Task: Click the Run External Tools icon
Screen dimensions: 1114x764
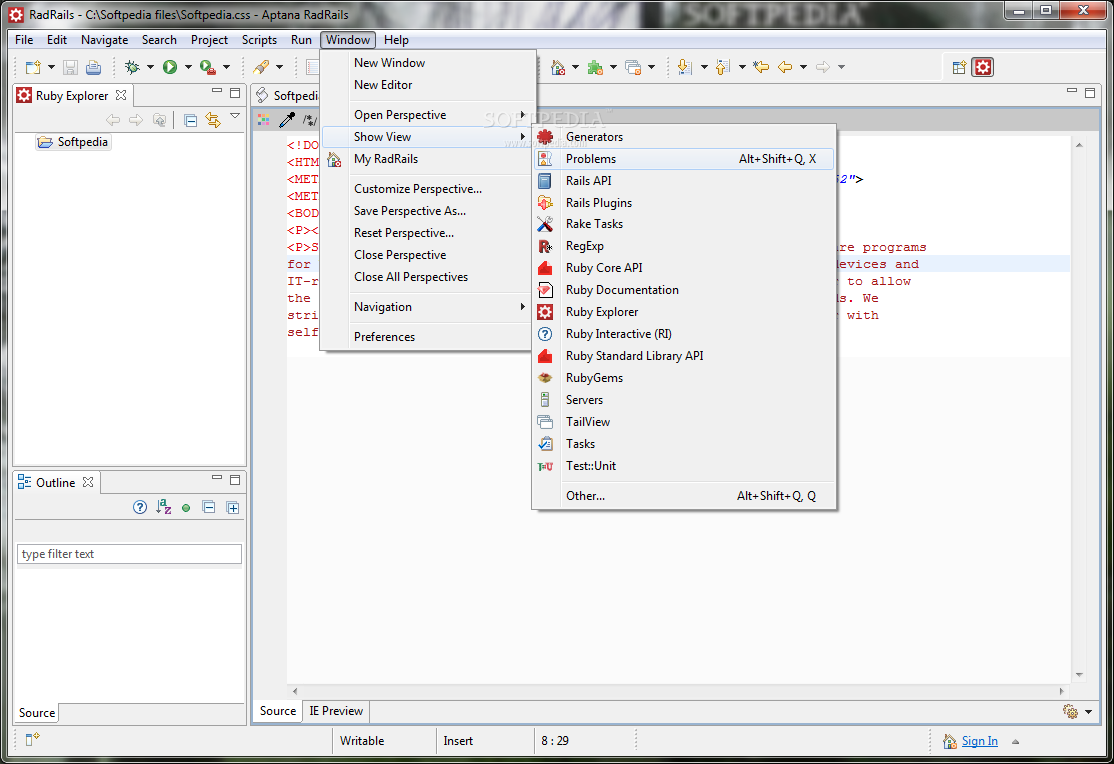Action: (207, 67)
